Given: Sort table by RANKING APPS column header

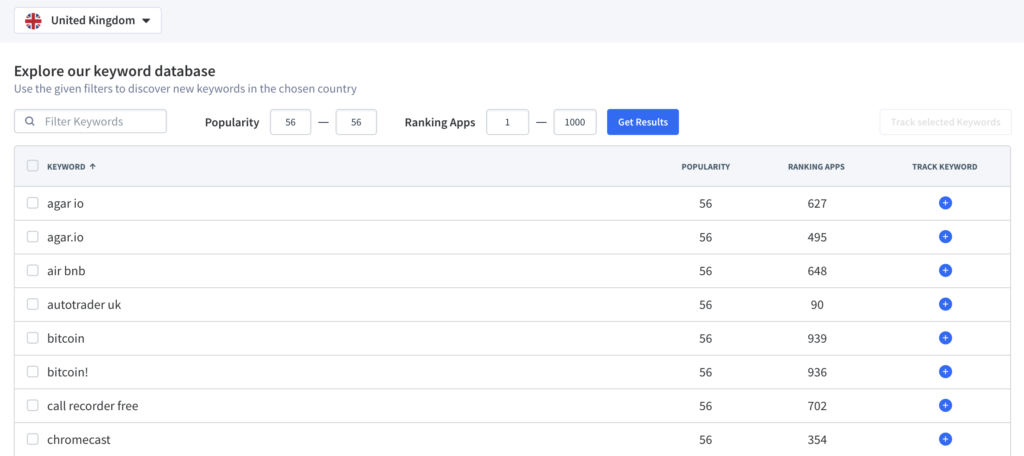Looking at the screenshot, I should (816, 167).
